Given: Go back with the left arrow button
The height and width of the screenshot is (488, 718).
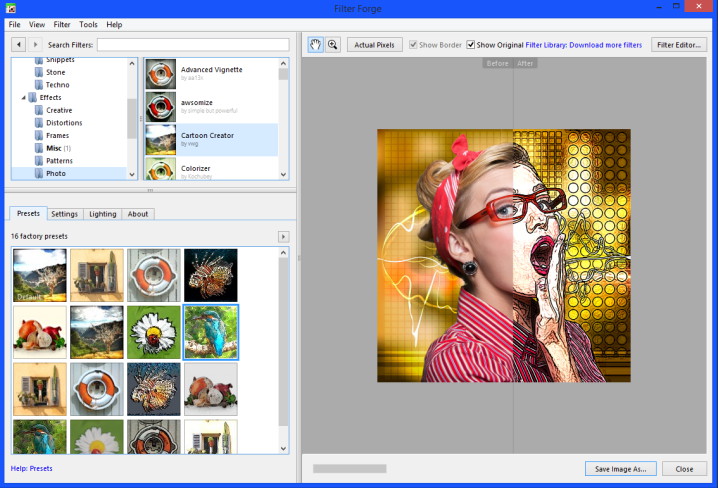Looking at the screenshot, I should click(x=19, y=45).
